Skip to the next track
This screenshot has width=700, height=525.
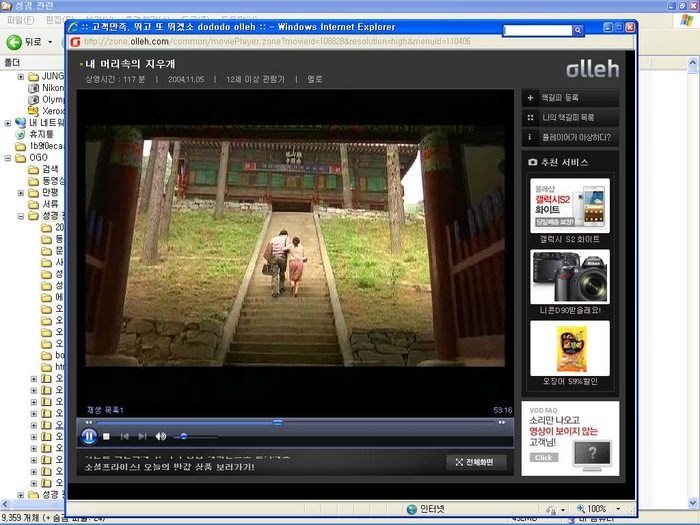coord(142,437)
